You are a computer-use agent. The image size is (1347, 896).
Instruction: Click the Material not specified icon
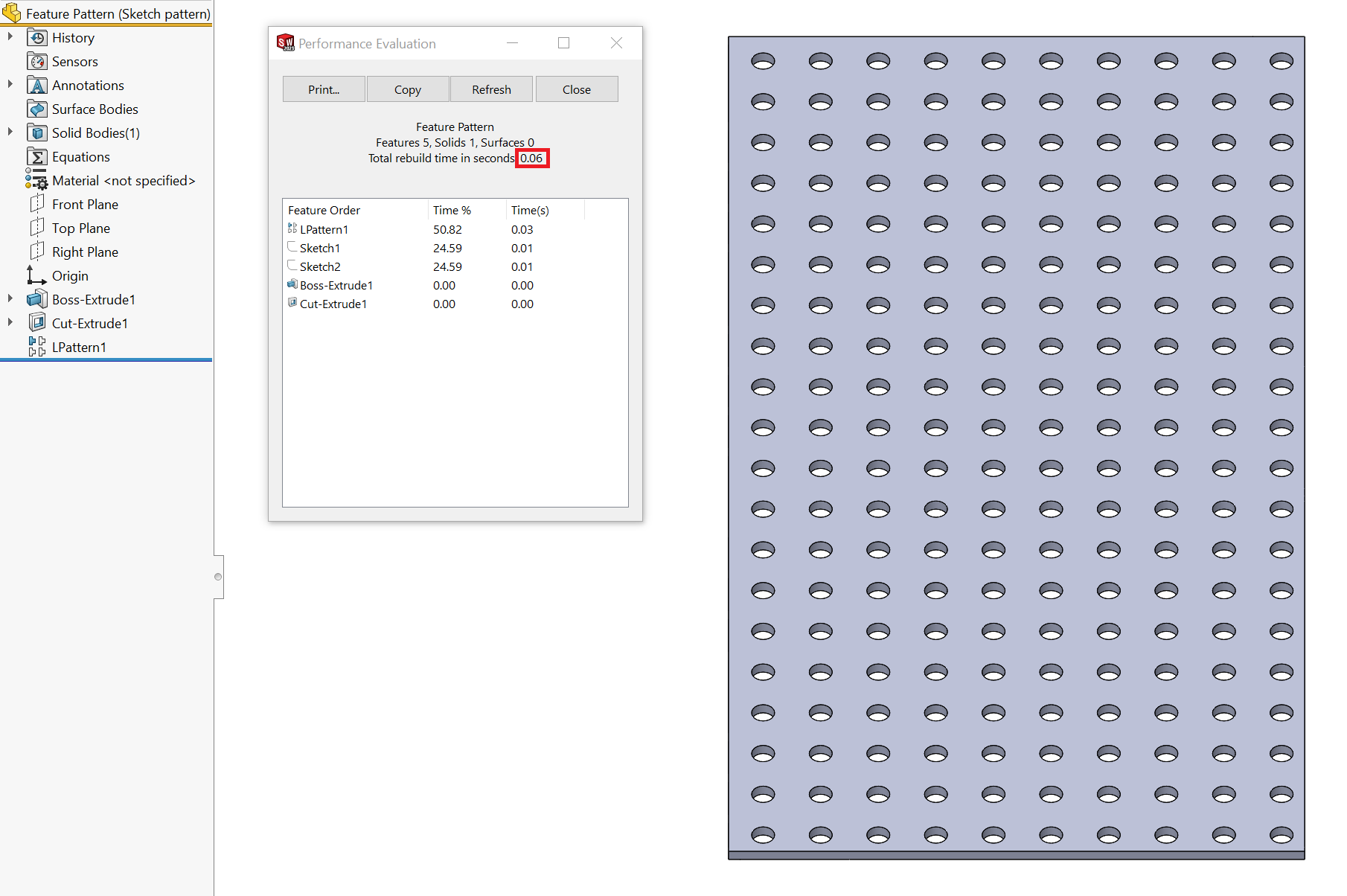(x=36, y=180)
